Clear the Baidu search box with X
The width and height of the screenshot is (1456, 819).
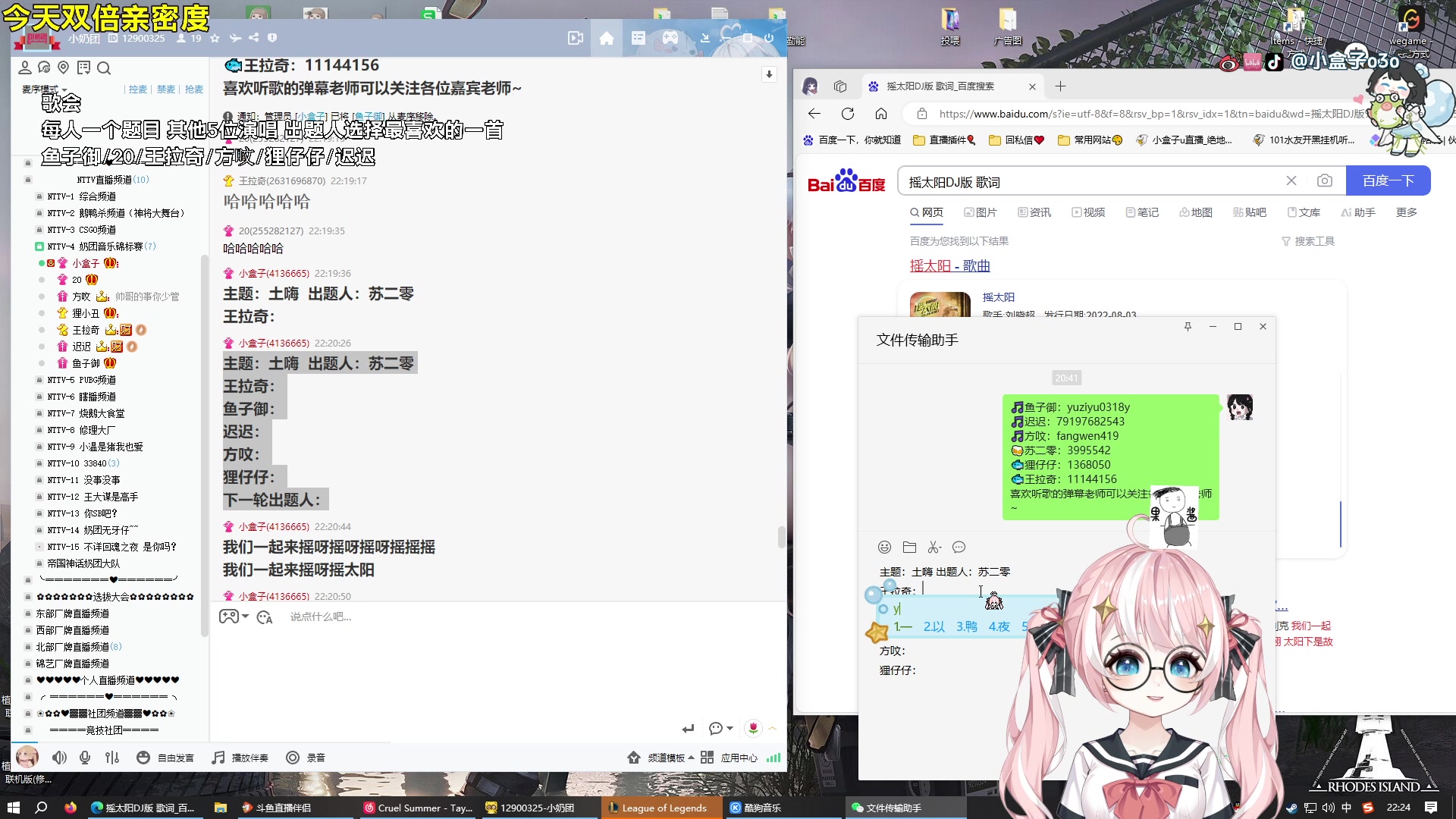(x=1291, y=180)
